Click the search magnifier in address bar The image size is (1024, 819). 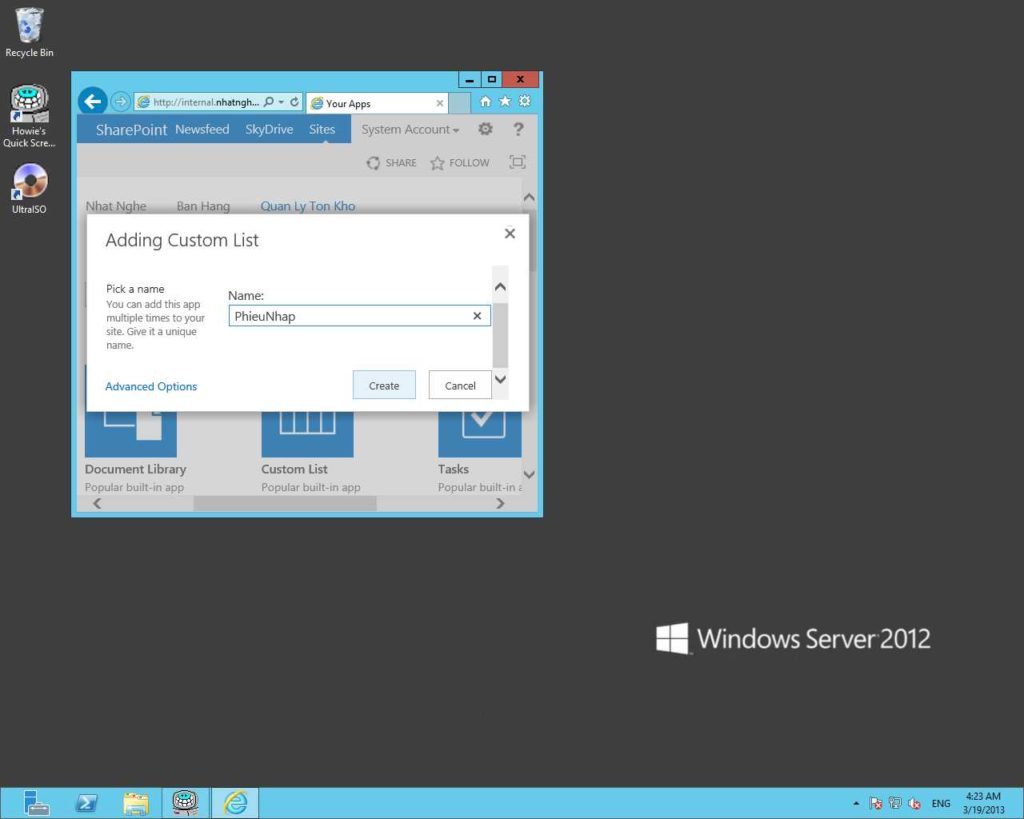268,102
